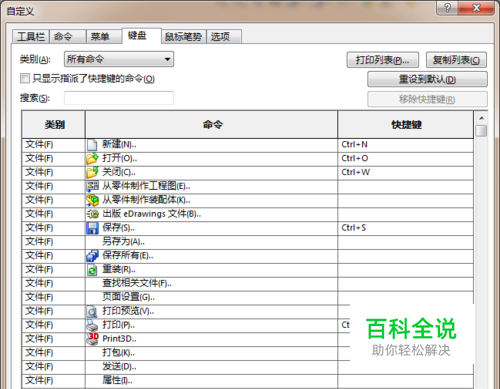
Task: Switch to the 命令 tab
Action: tap(68, 36)
